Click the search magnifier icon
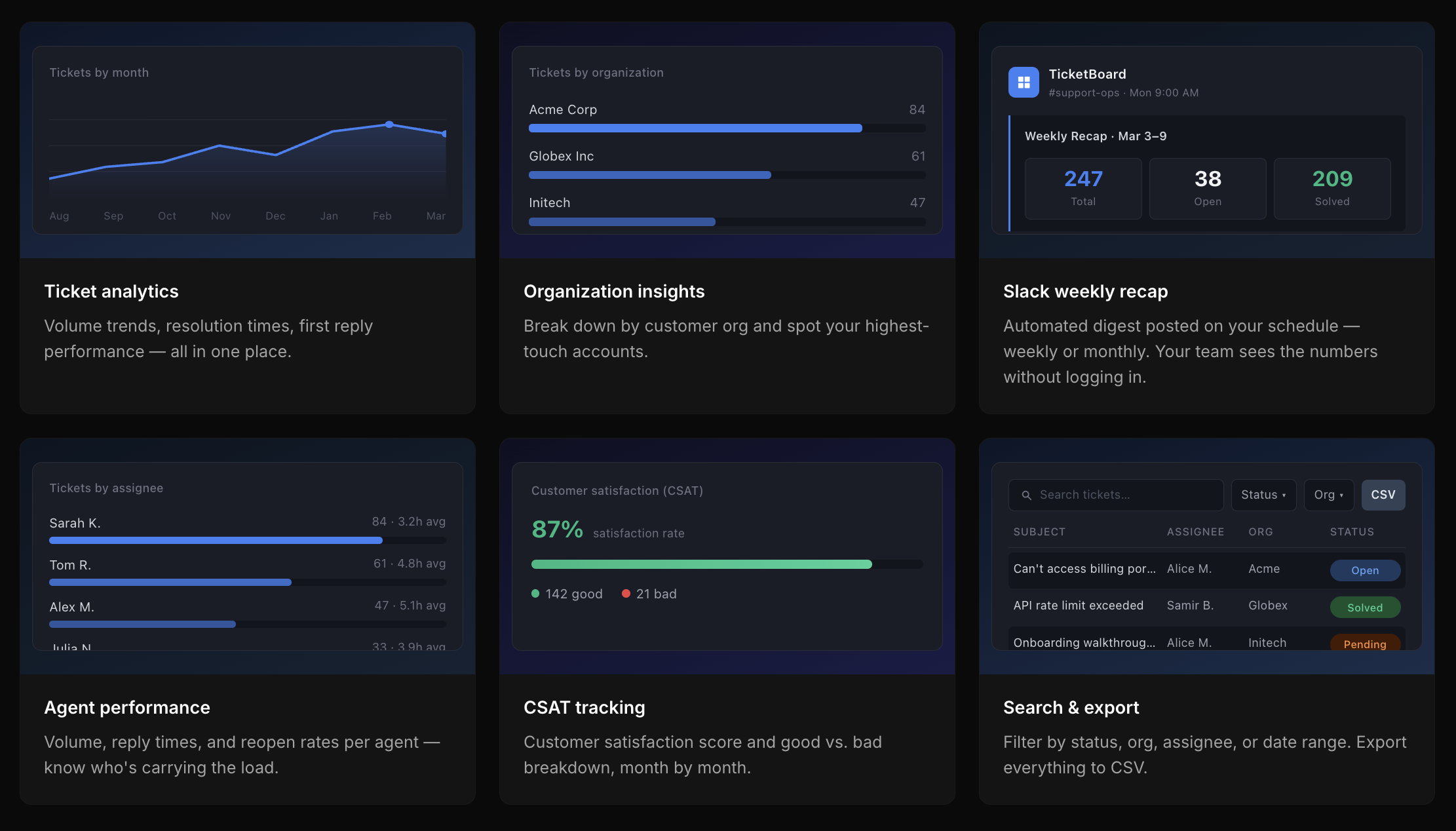1456x831 pixels. coord(1027,495)
